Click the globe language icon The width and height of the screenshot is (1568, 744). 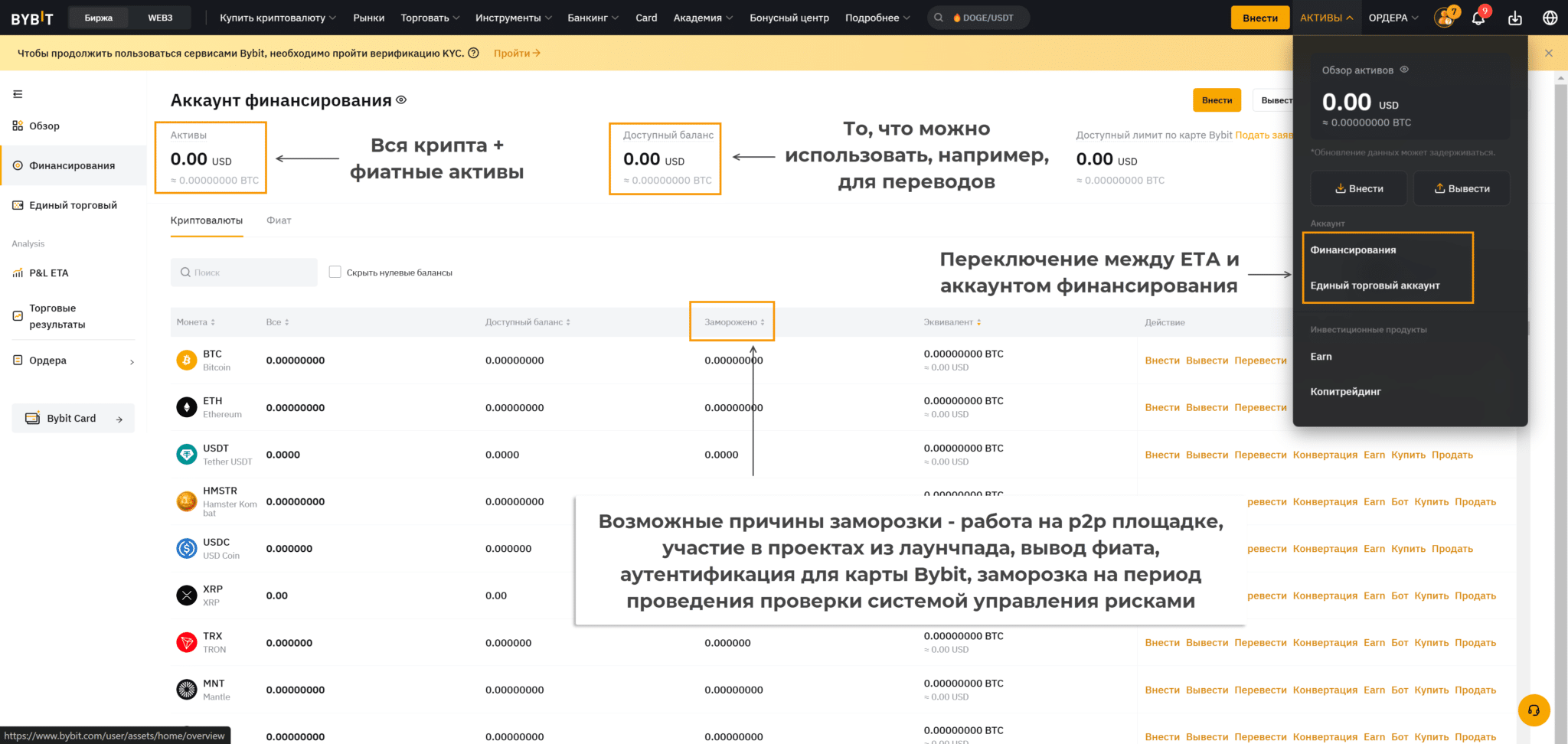(1550, 18)
